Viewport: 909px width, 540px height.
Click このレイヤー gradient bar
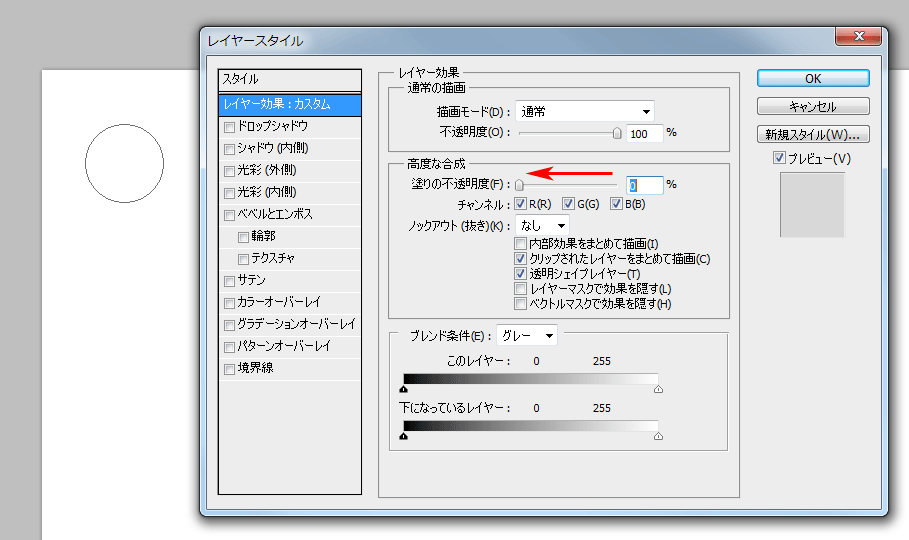click(x=530, y=379)
